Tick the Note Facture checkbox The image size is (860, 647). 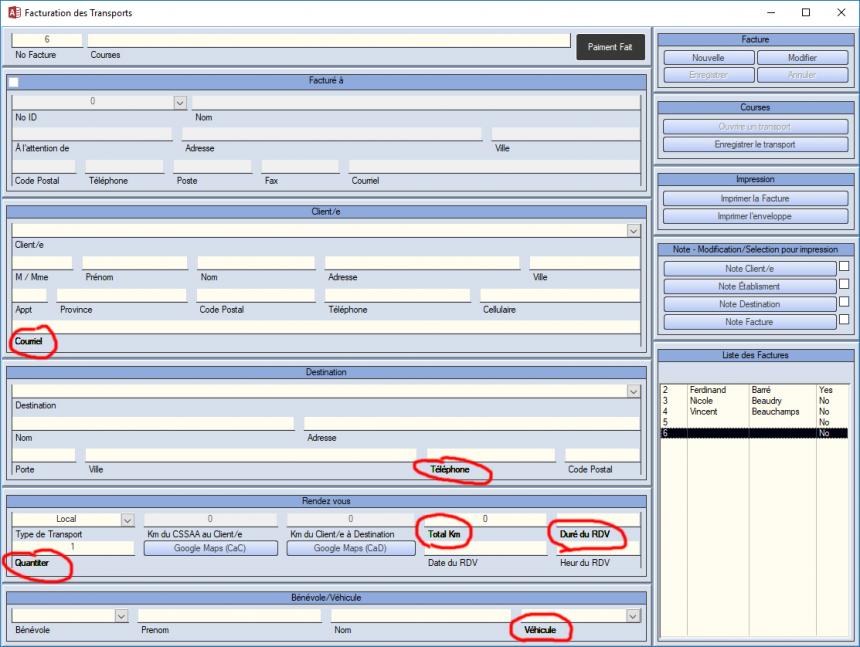tap(844, 321)
